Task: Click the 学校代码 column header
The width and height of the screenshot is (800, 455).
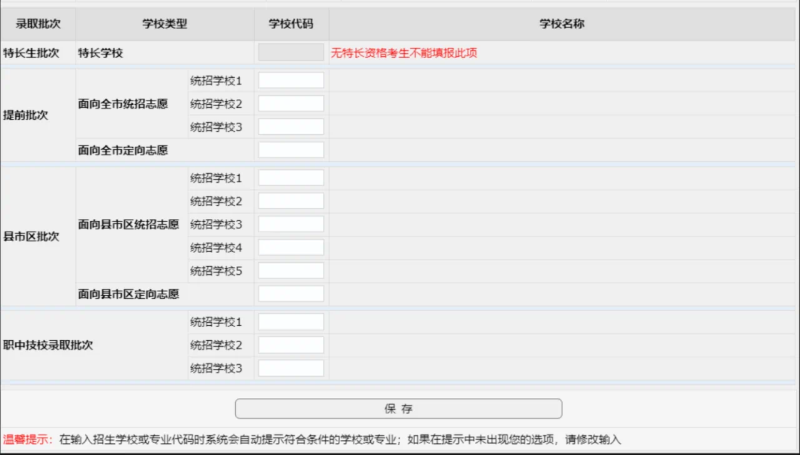Action: pos(290,22)
